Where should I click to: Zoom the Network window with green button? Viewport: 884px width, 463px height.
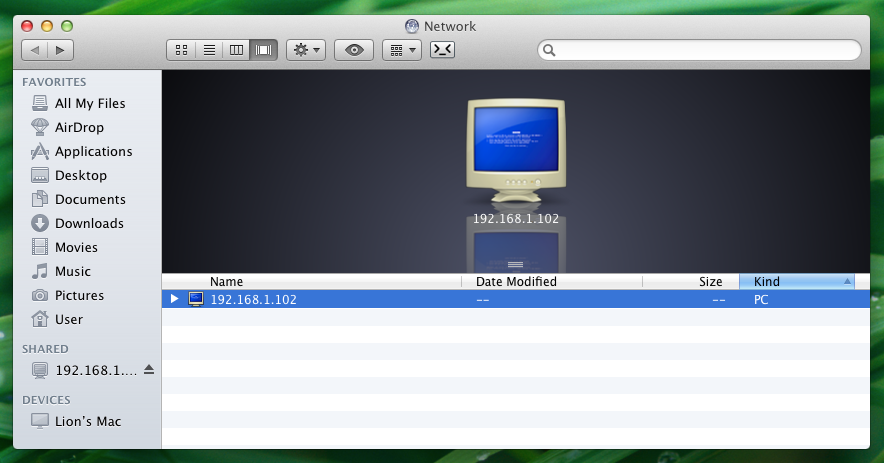pyautogui.click(x=67, y=26)
